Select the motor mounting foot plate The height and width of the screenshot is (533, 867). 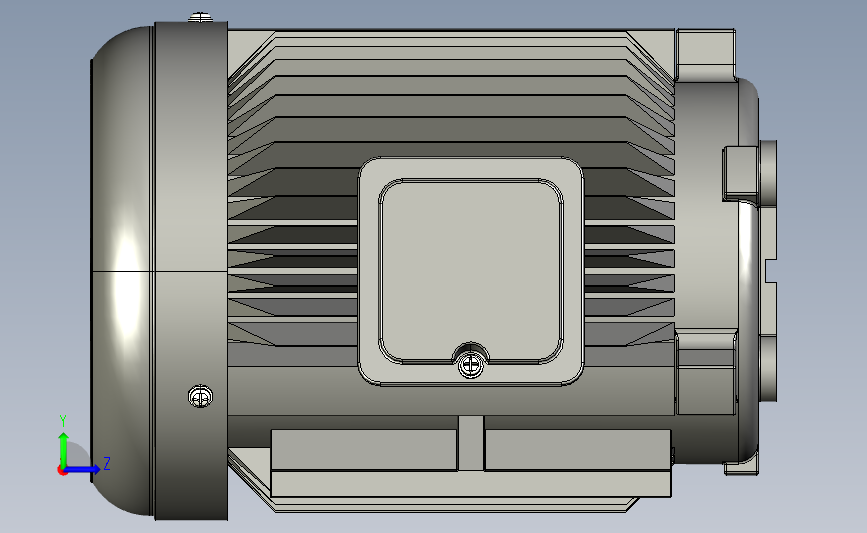(x=471, y=463)
